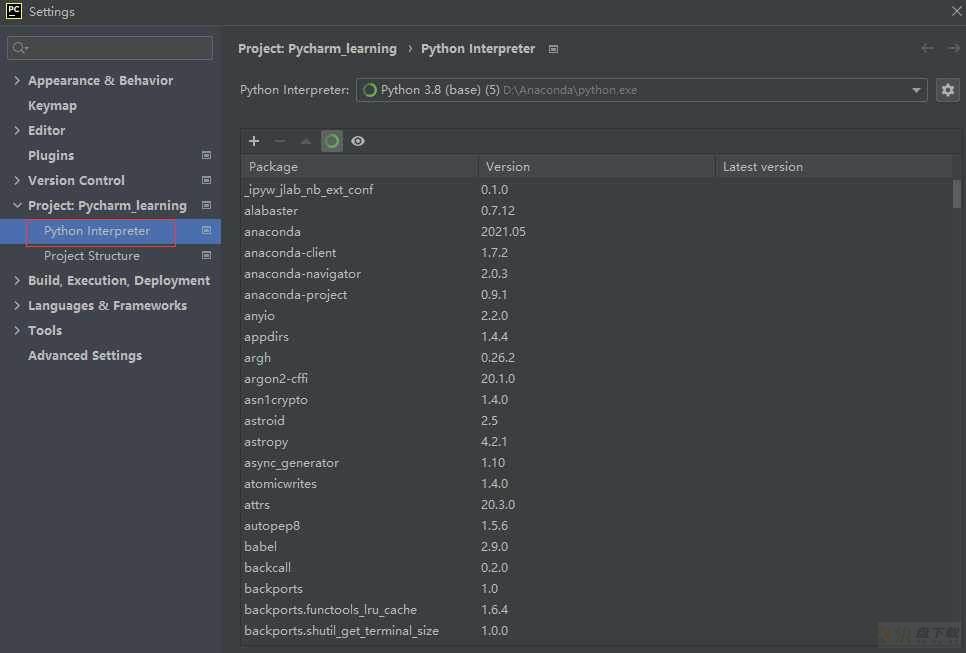Click Project: Pycharm_learning breadcrumb
This screenshot has width=966, height=653.
317,49
